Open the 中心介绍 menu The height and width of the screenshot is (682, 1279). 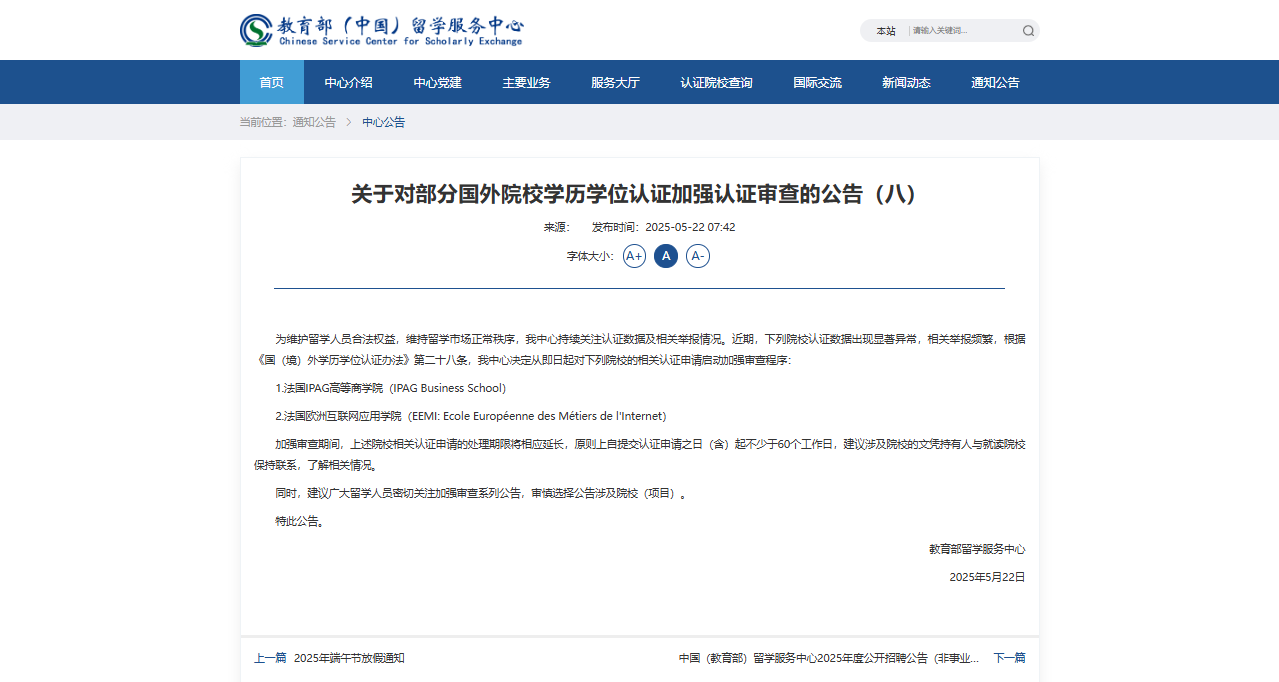coord(348,82)
